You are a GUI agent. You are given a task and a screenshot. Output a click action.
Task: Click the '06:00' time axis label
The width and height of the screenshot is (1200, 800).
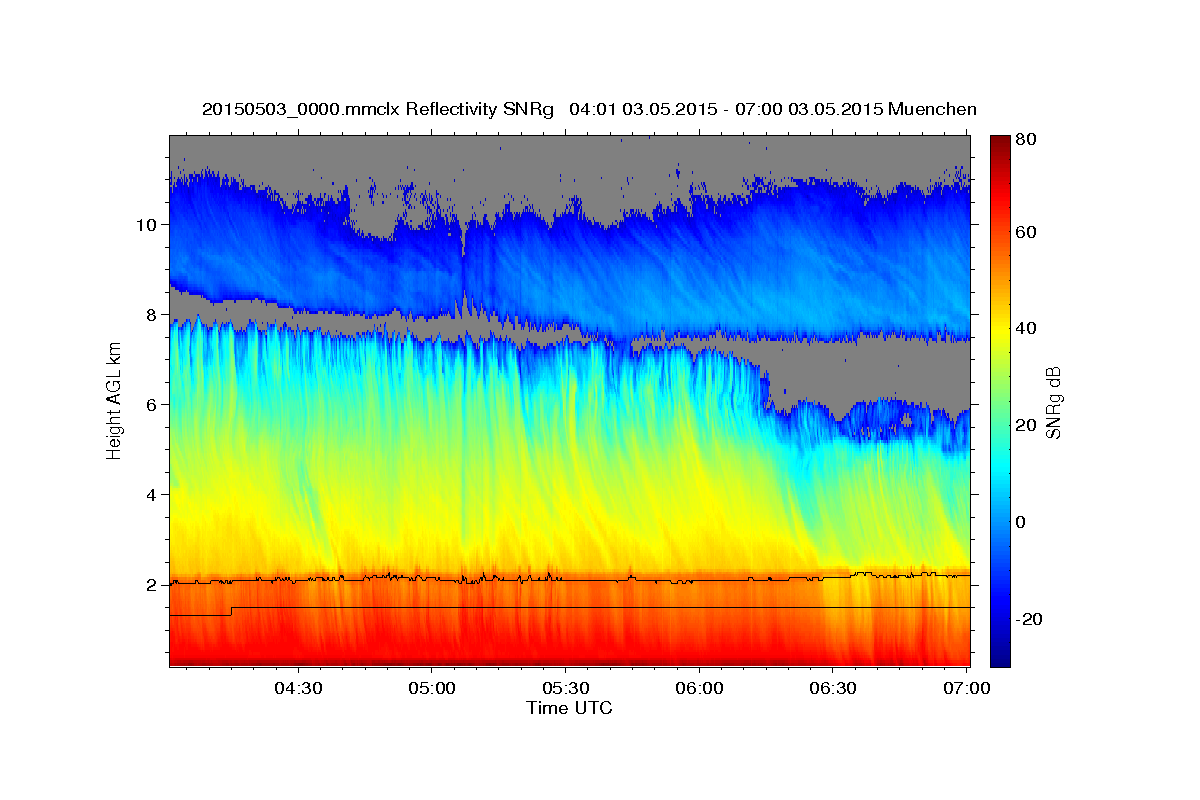699,689
